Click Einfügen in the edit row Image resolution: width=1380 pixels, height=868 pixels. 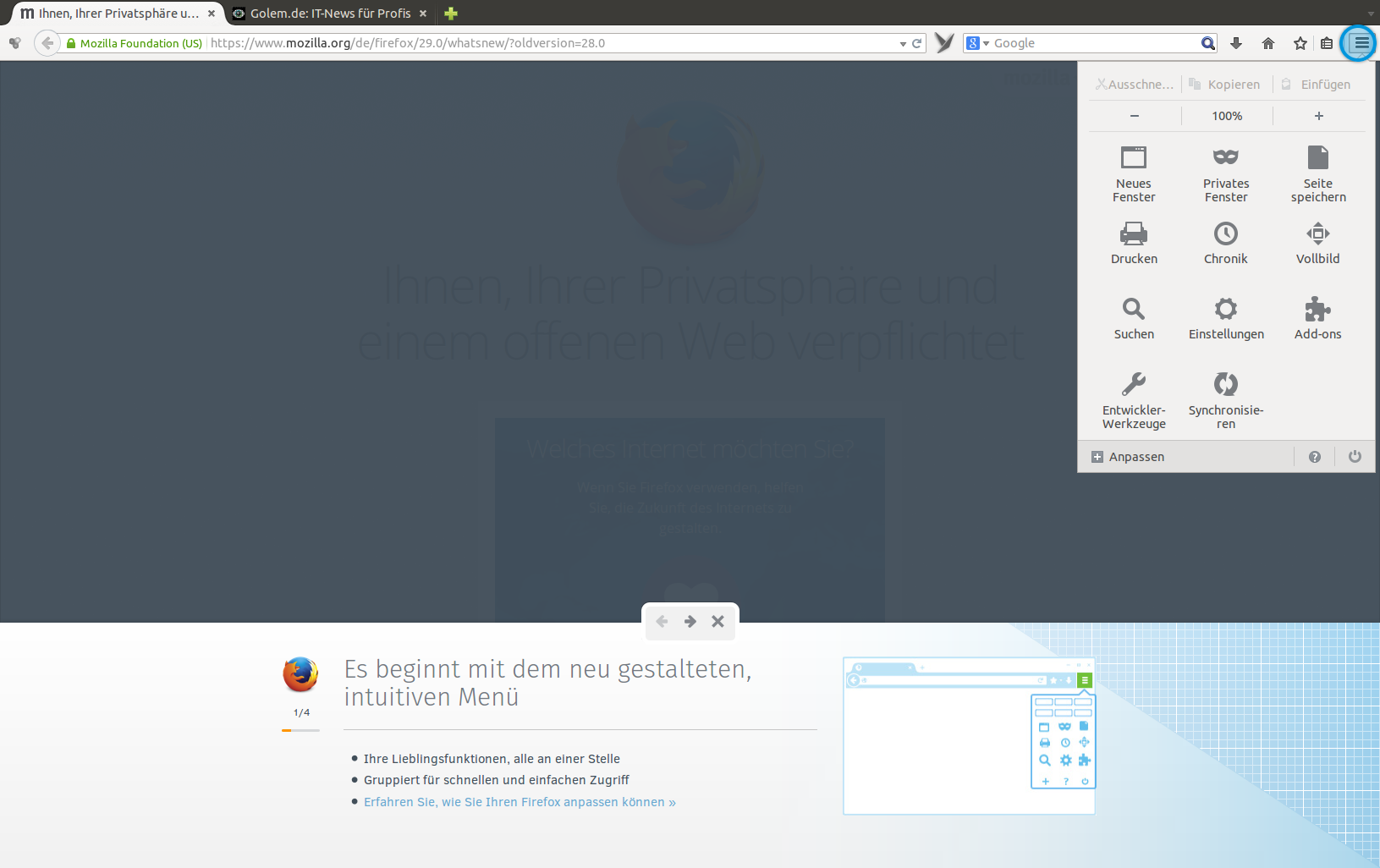click(1317, 85)
